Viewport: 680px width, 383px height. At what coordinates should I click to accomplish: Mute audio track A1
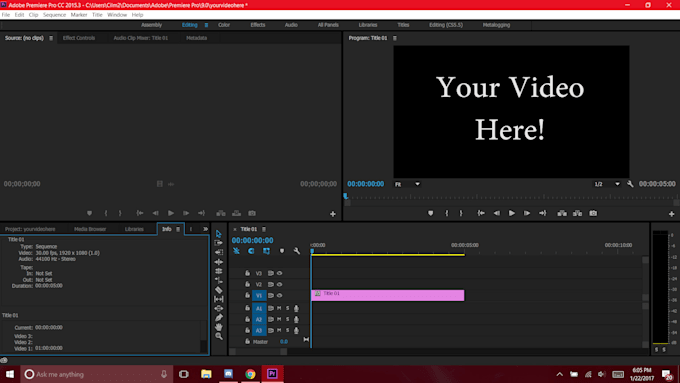coord(279,308)
